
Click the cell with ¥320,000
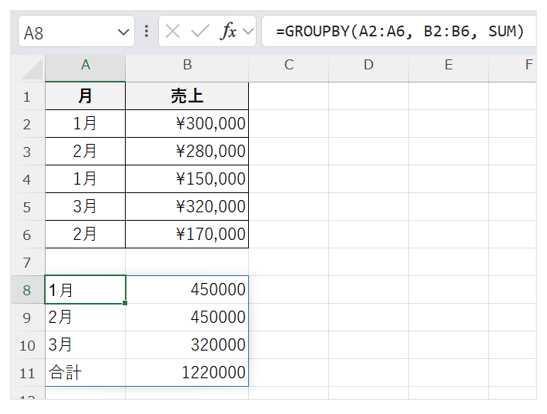pyautogui.click(x=187, y=206)
